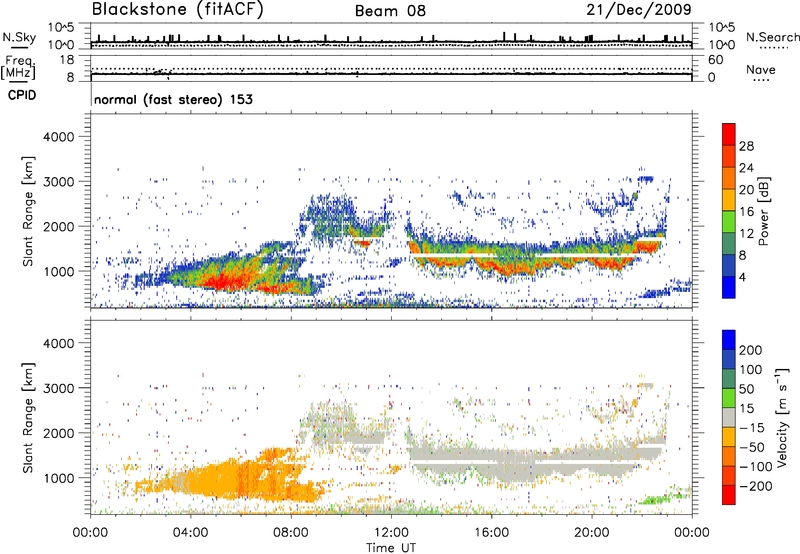Pick the red bottom segment of the Velocity colorbar
Screen dimensions: 800x554
coord(729,495)
